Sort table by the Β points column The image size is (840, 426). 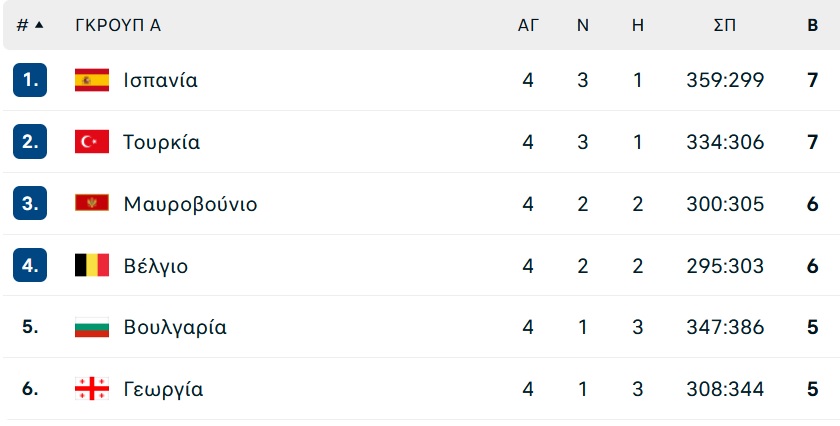point(813,25)
